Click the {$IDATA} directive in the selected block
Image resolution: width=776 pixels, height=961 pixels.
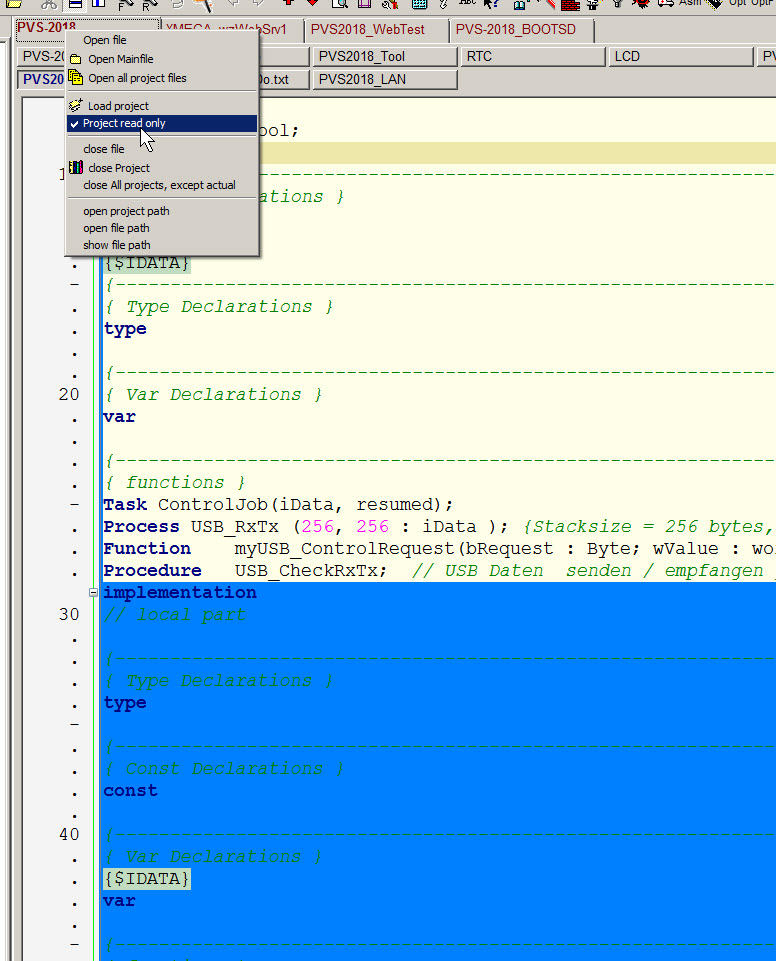pyautogui.click(x=147, y=879)
